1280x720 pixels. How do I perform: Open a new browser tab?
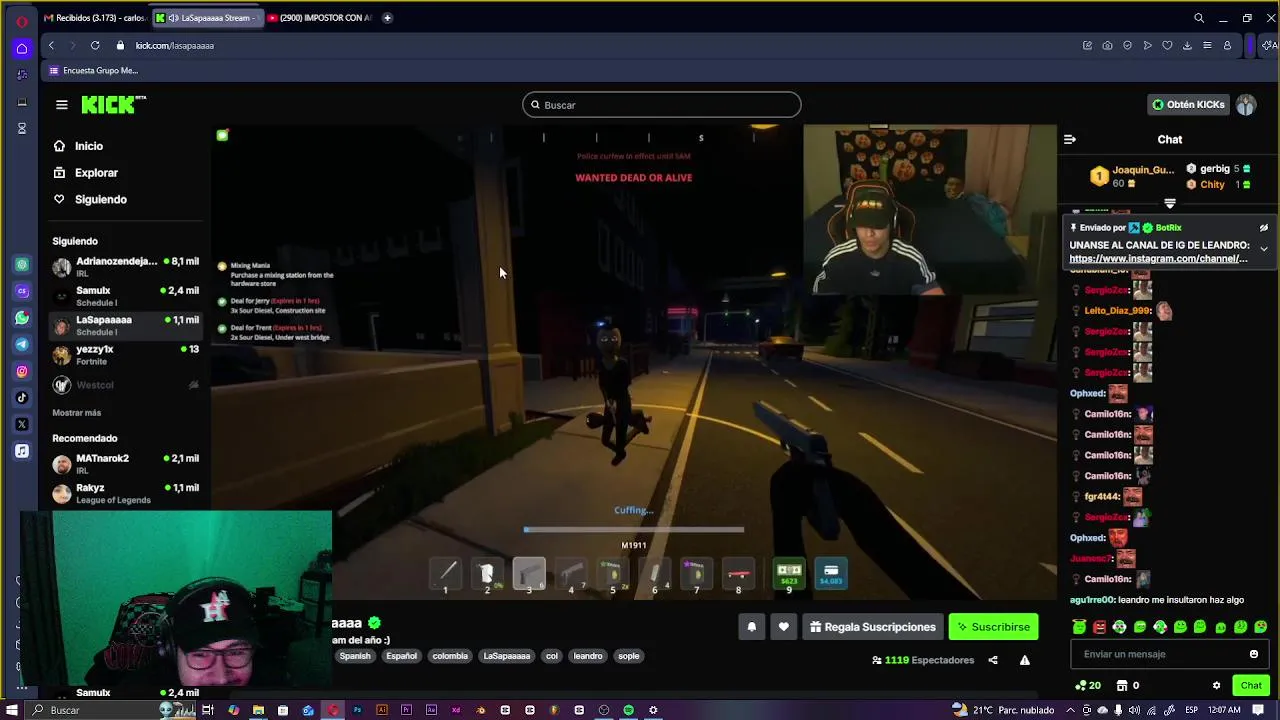pyautogui.click(x=387, y=18)
